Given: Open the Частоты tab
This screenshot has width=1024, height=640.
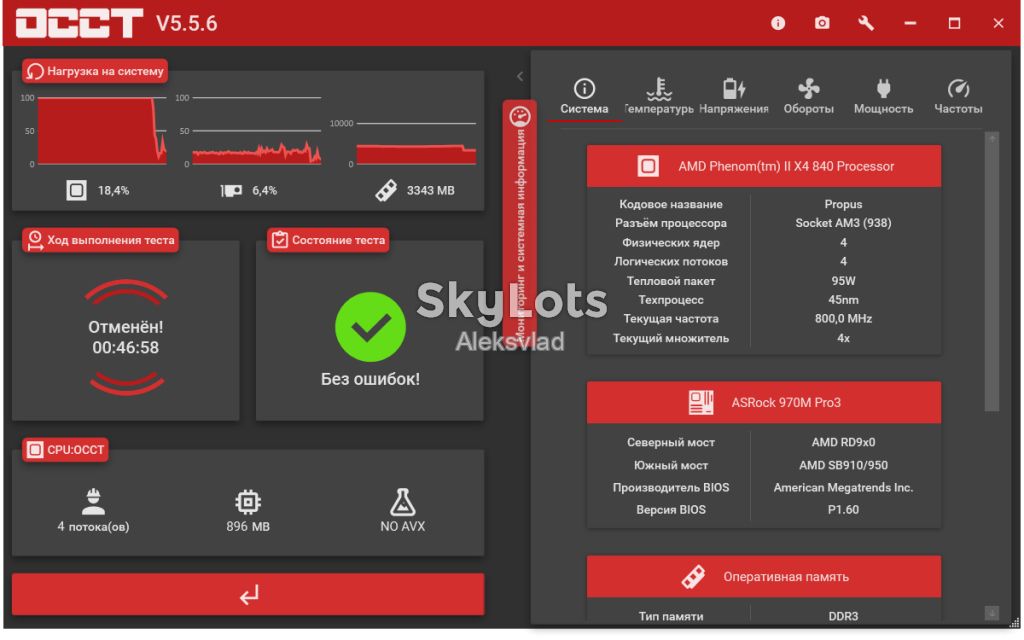Looking at the screenshot, I should [958, 96].
